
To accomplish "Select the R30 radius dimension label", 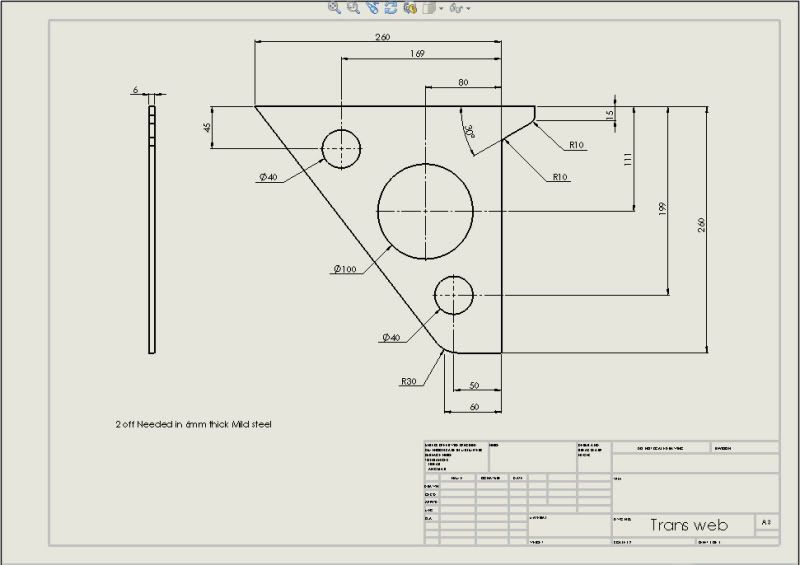I will [408, 381].
